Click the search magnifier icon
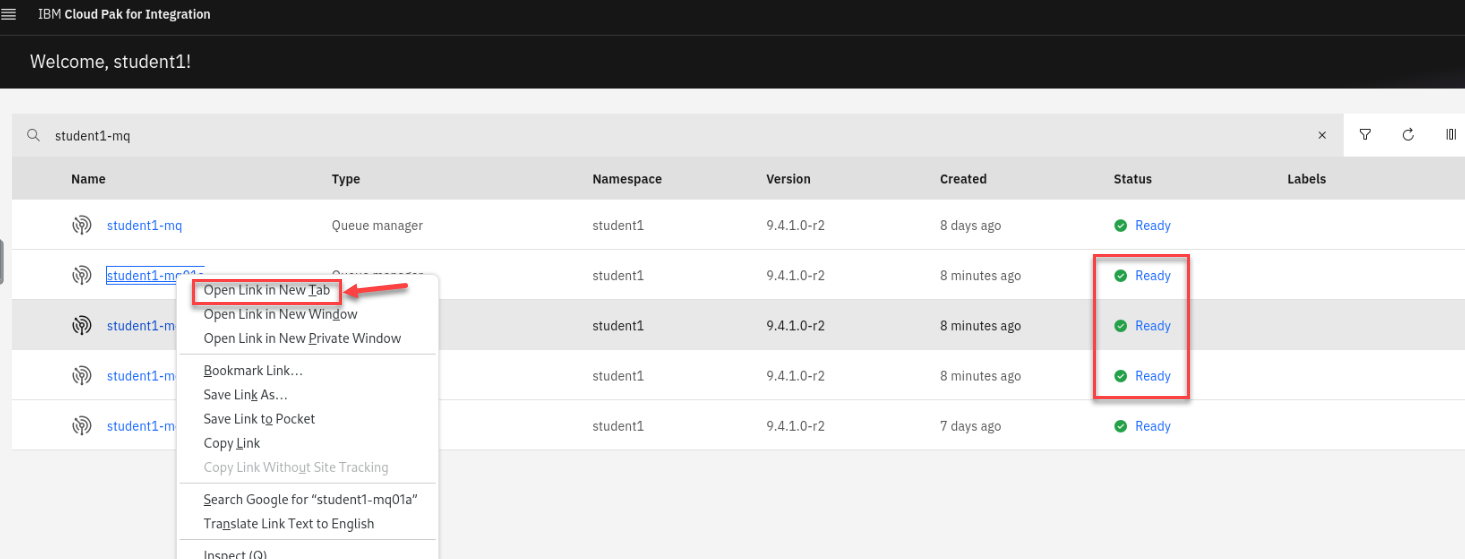The image size is (1465, 559). point(33,135)
